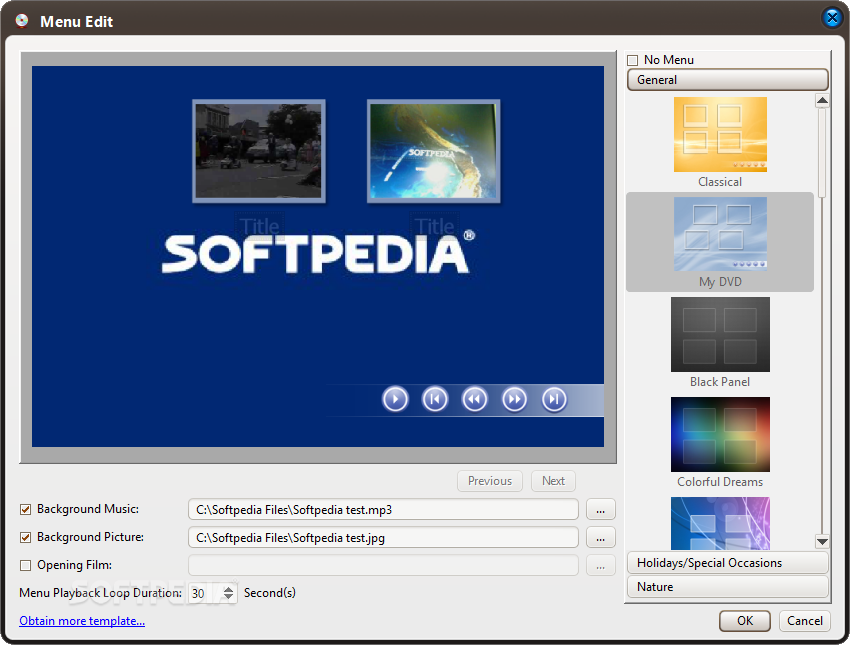Decrease the loop duration with the down arrow

[x=229, y=597]
